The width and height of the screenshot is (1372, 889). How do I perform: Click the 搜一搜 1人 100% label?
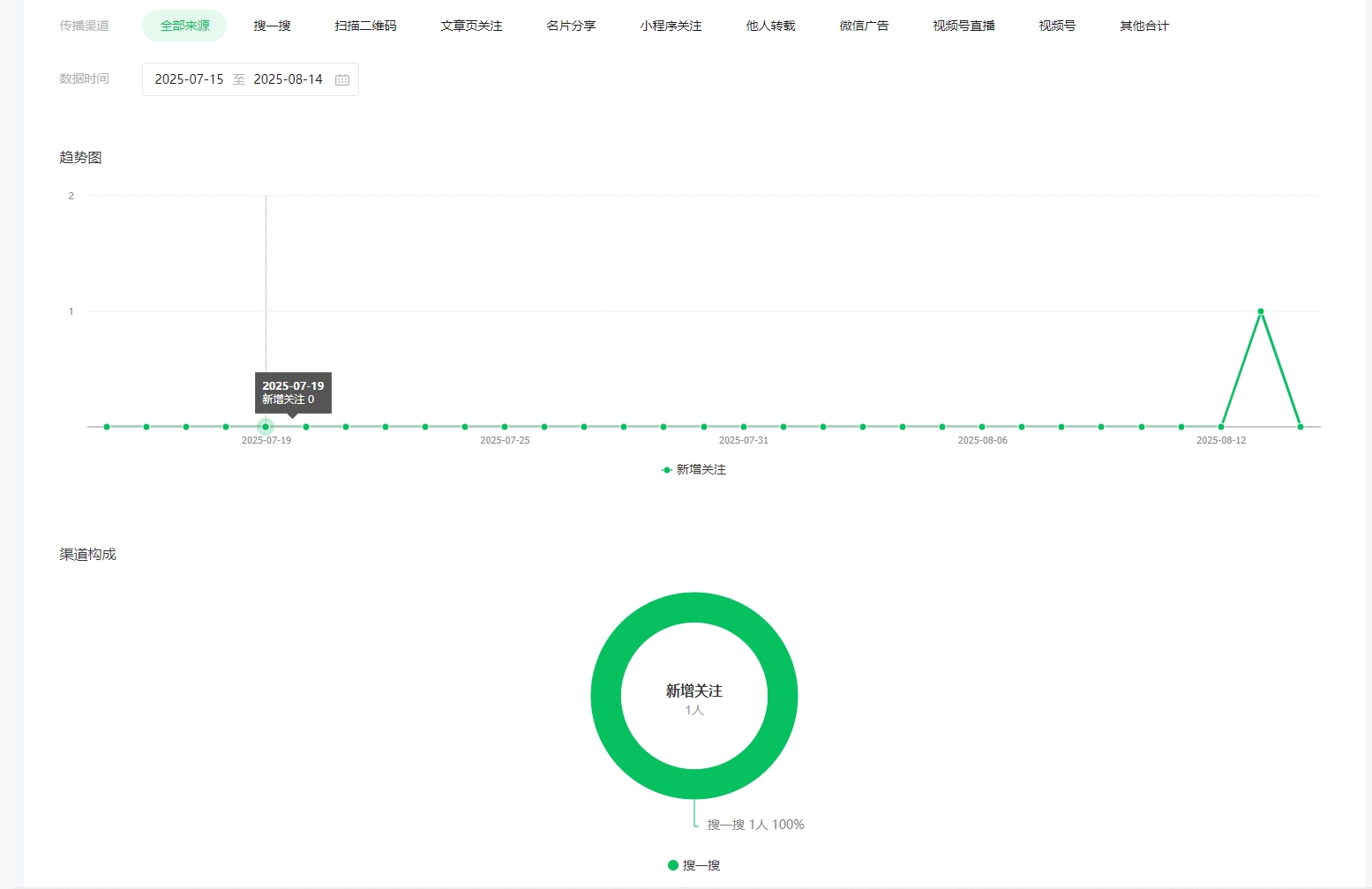click(755, 825)
